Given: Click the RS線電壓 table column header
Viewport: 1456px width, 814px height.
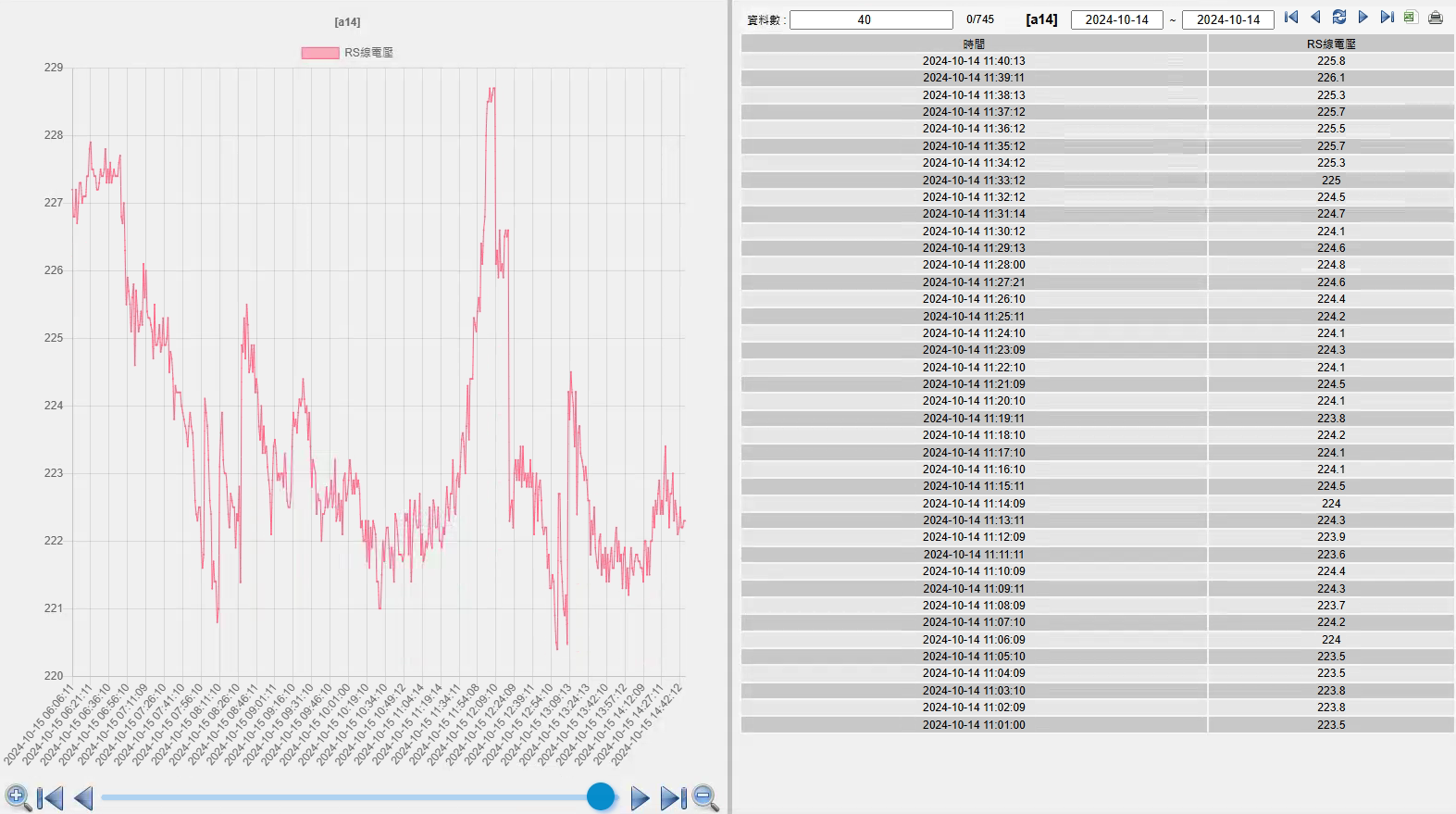Looking at the screenshot, I should 1330,44.
